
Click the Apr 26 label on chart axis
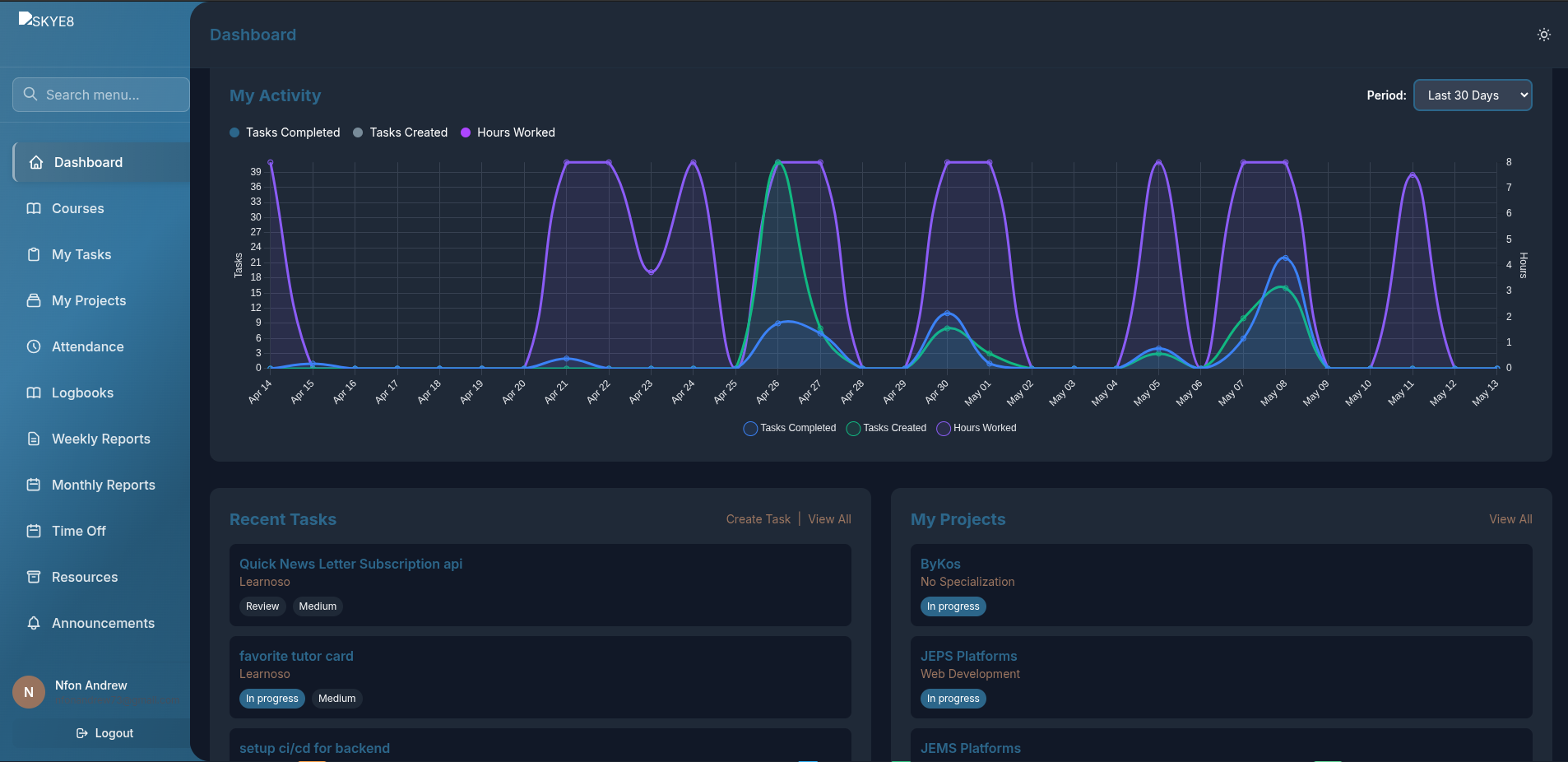pyautogui.click(x=768, y=392)
